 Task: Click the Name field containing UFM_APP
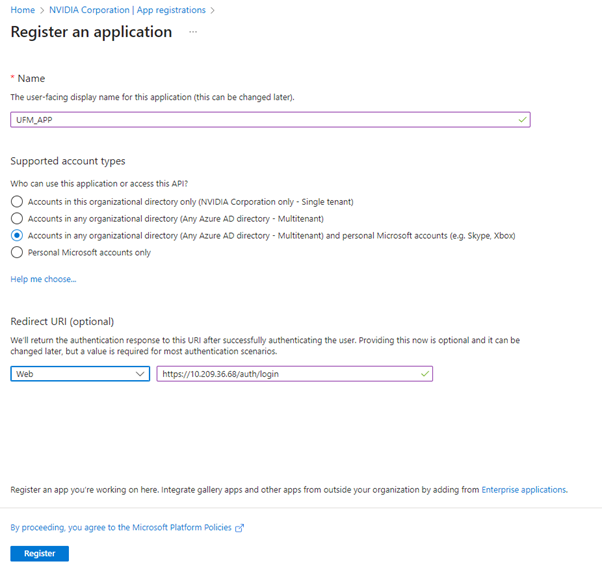[260, 119]
